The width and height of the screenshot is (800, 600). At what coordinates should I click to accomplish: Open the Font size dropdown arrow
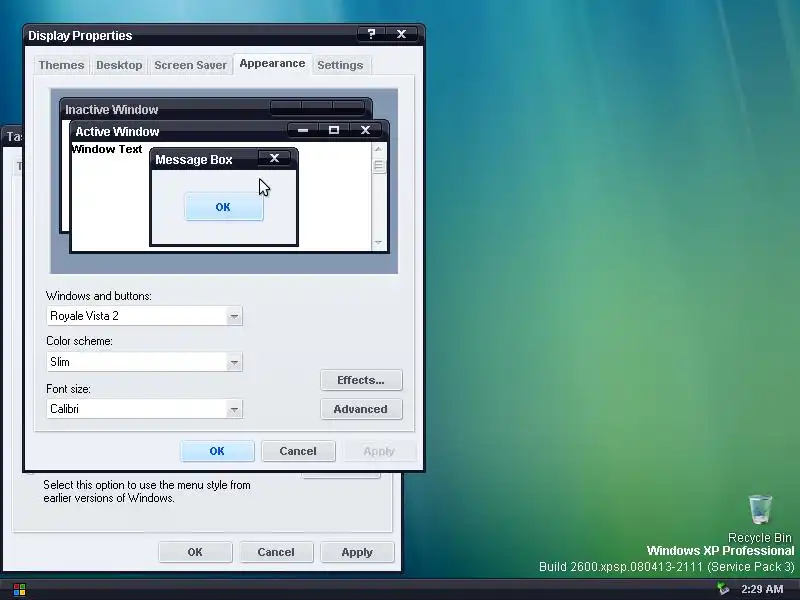pos(234,409)
